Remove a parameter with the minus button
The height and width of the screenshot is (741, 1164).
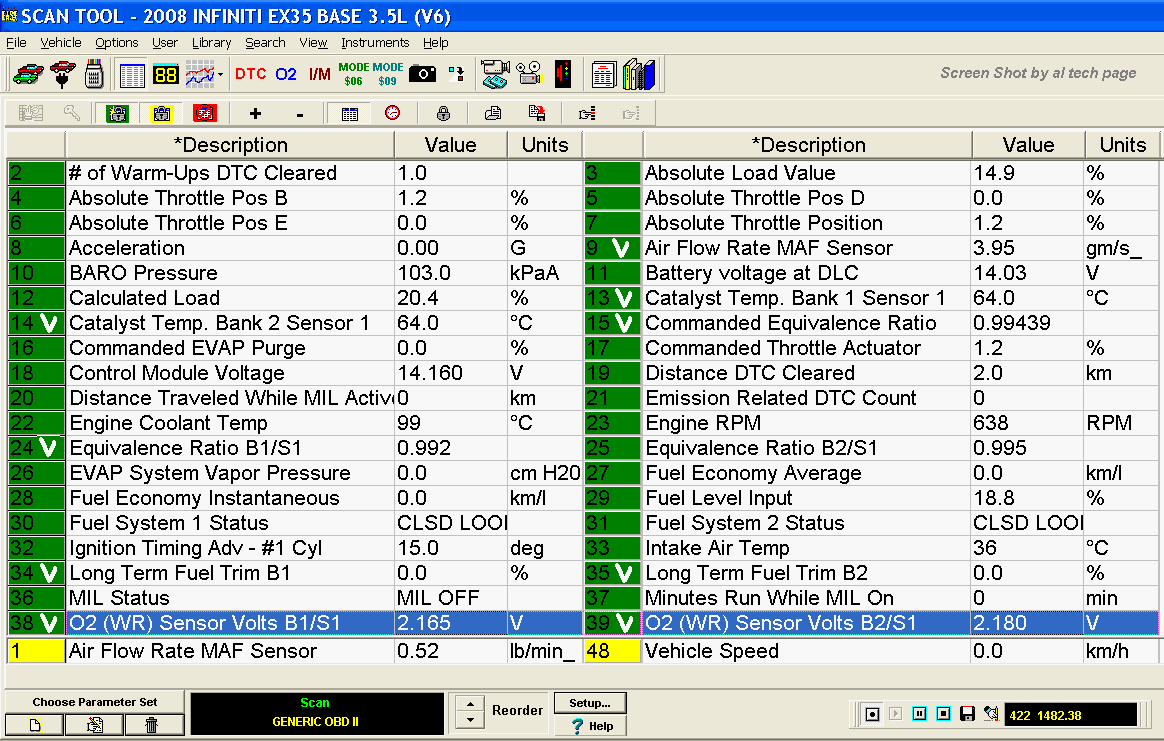[x=300, y=115]
